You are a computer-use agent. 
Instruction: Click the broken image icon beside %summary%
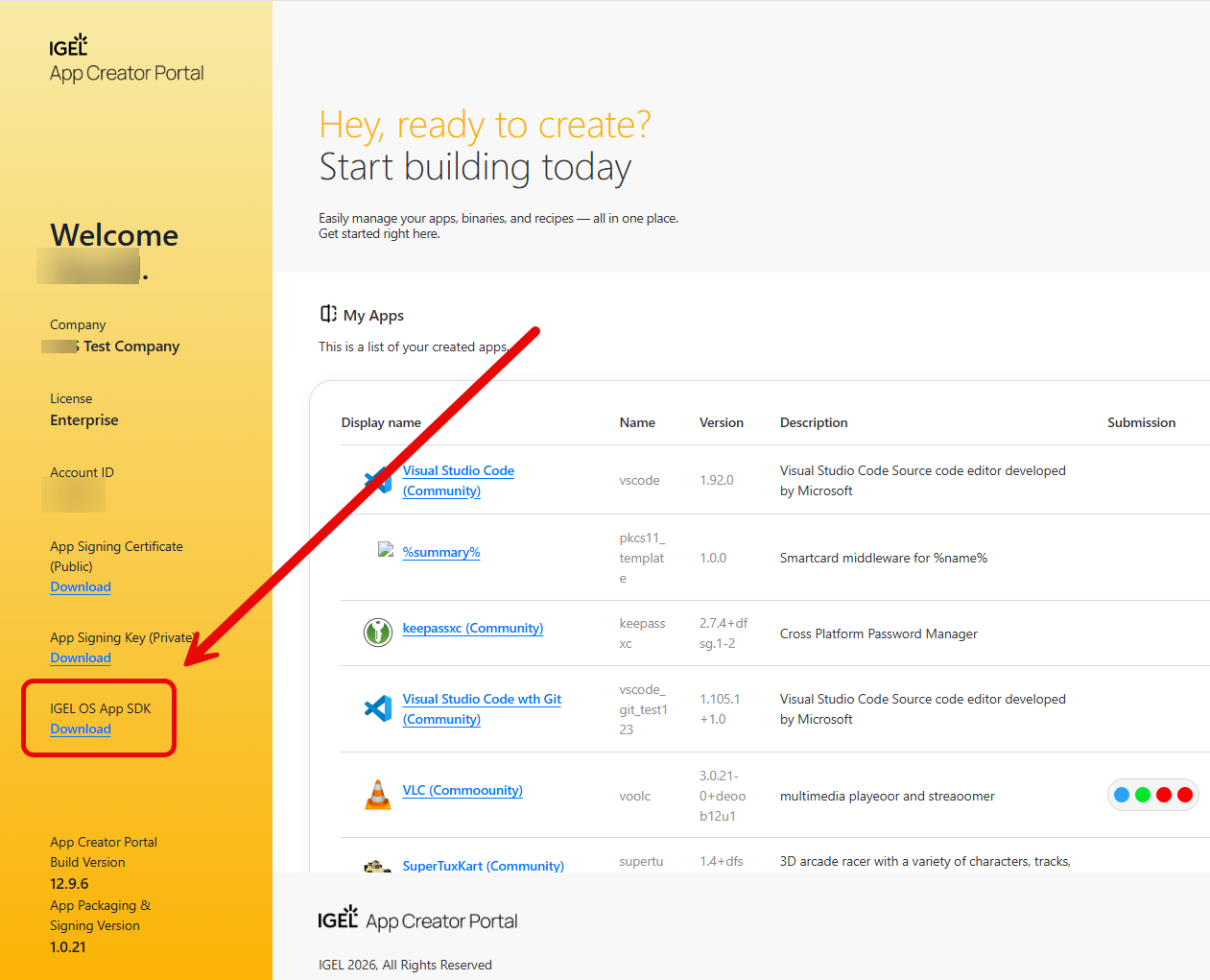click(386, 550)
